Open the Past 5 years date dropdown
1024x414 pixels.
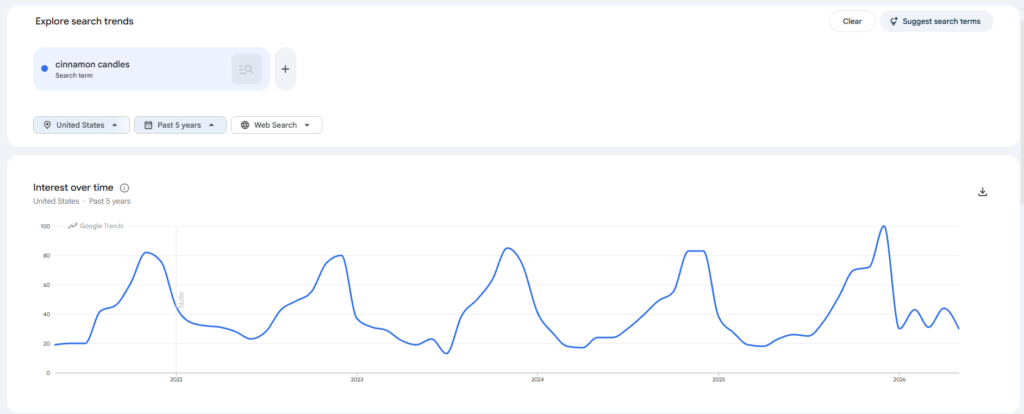pyautogui.click(x=180, y=125)
